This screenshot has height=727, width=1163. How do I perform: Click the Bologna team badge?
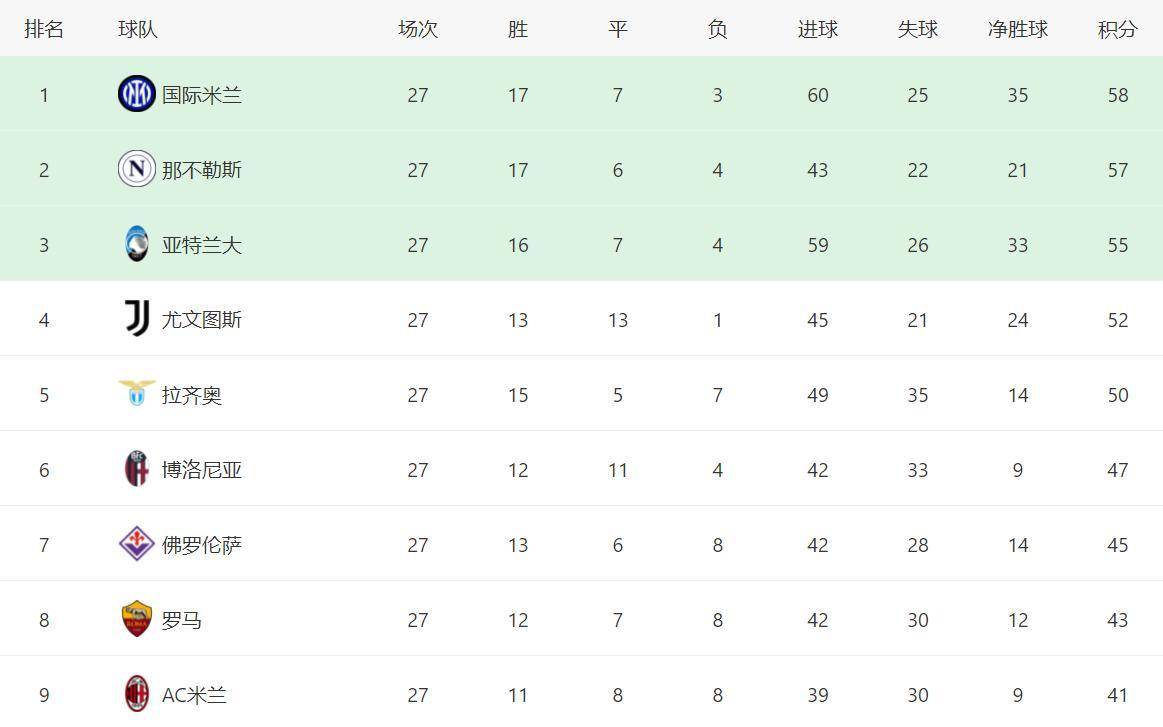point(136,469)
